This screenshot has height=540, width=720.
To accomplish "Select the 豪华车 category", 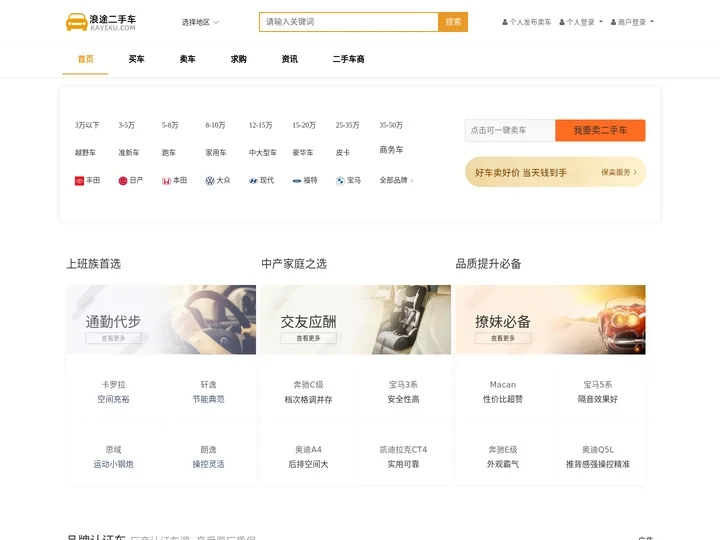I will click(303, 152).
